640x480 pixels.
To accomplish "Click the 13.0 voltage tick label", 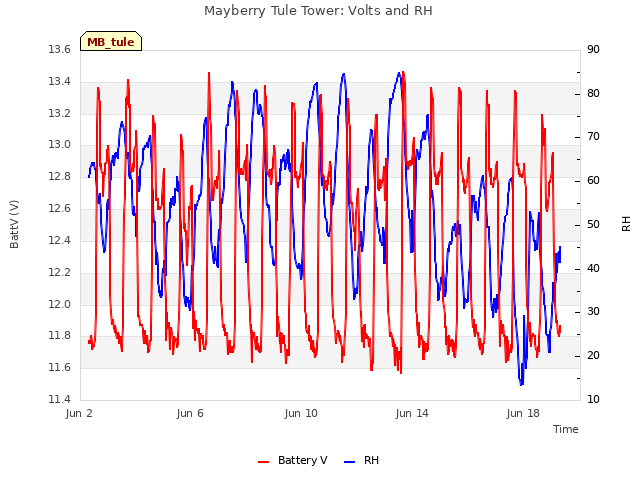I will [x=60, y=144].
